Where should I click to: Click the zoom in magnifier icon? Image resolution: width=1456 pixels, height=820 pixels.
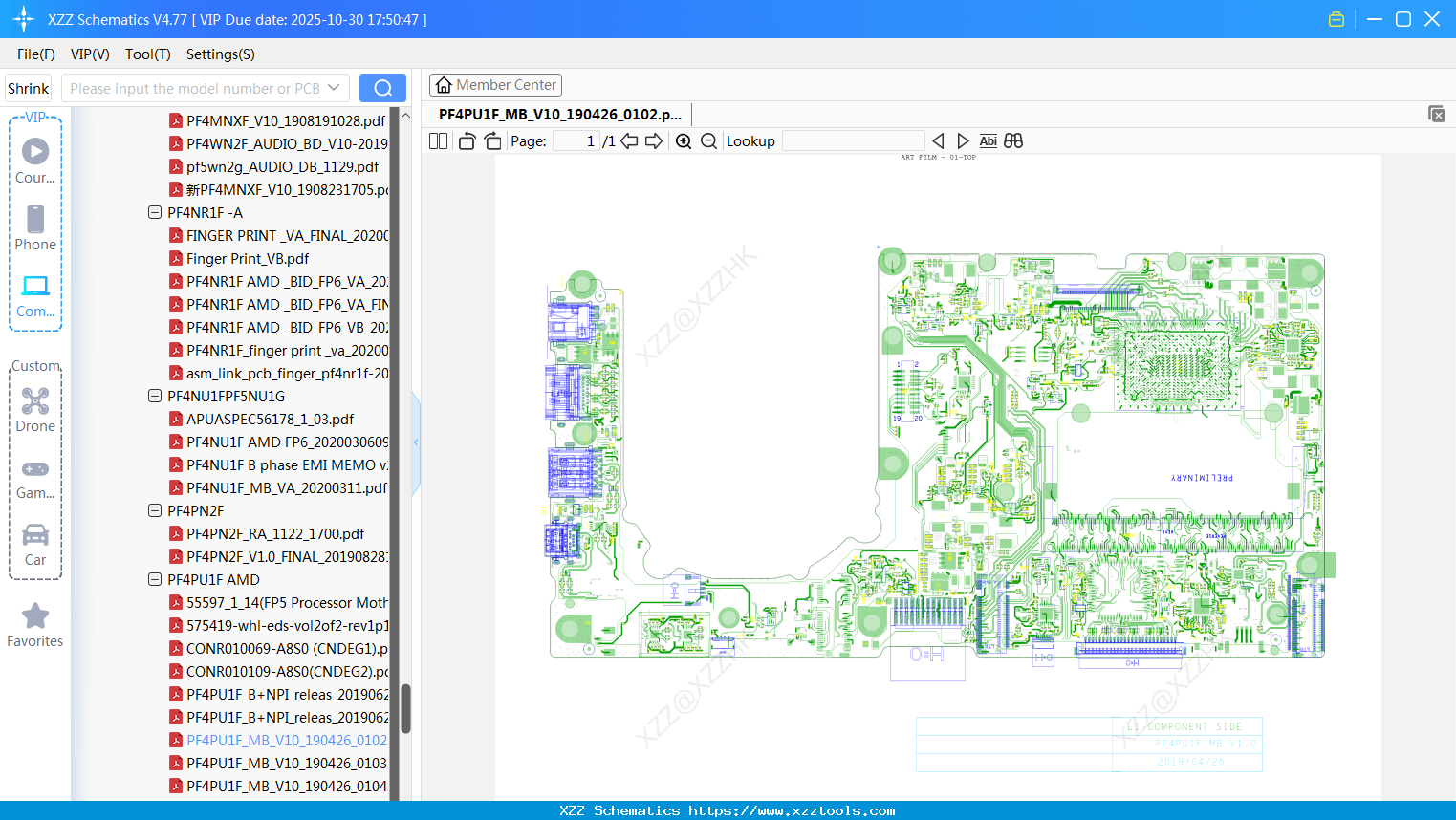(684, 141)
